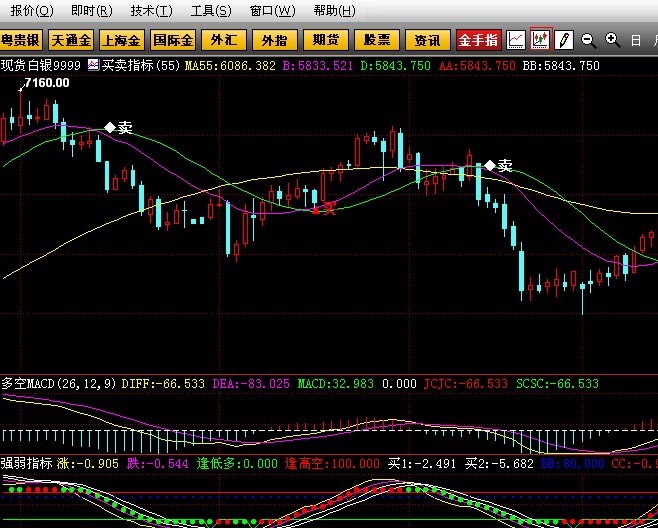This screenshot has width=658, height=528.
Task: Open the 帮助(H) menu
Action: click(x=332, y=11)
